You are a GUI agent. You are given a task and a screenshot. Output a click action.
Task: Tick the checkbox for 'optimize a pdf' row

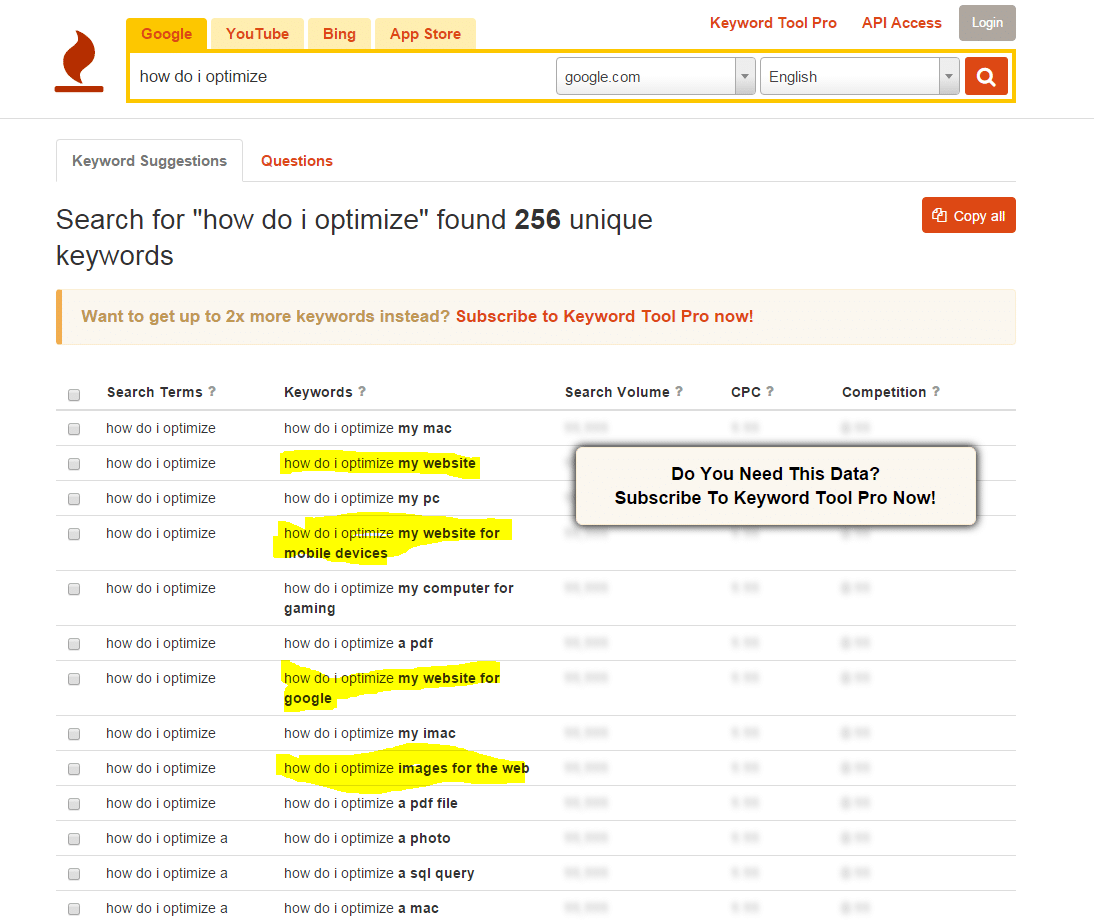coord(74,644)
